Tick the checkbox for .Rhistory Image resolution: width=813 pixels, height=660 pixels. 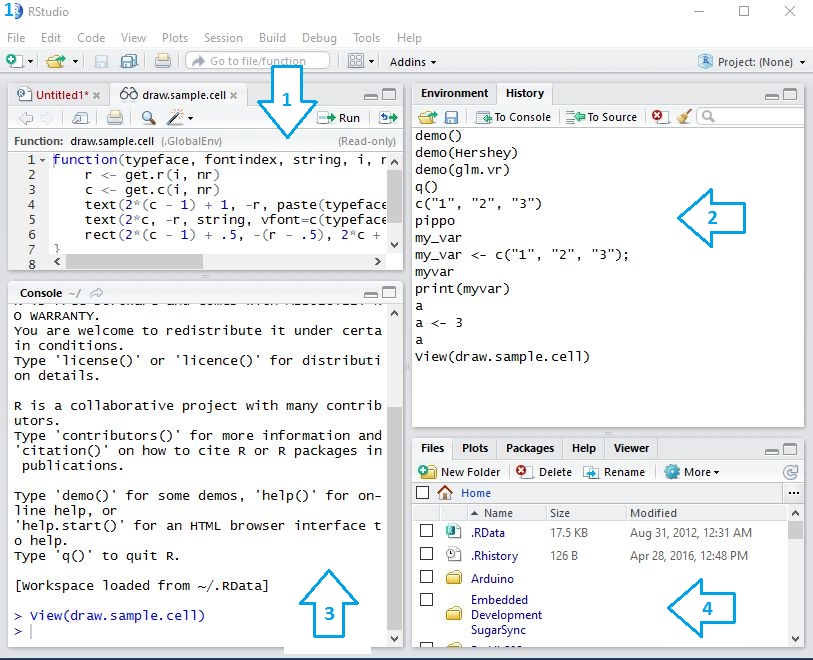click(426, 554)
